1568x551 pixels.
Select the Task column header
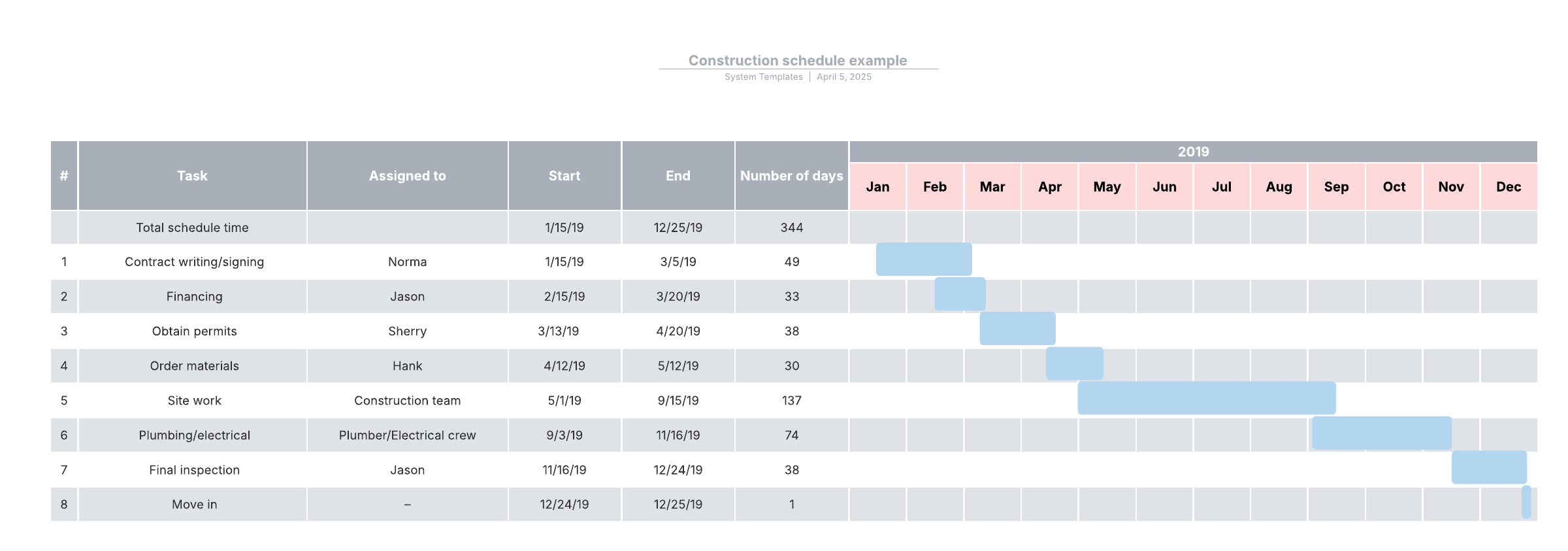click(x=192, y=176)
